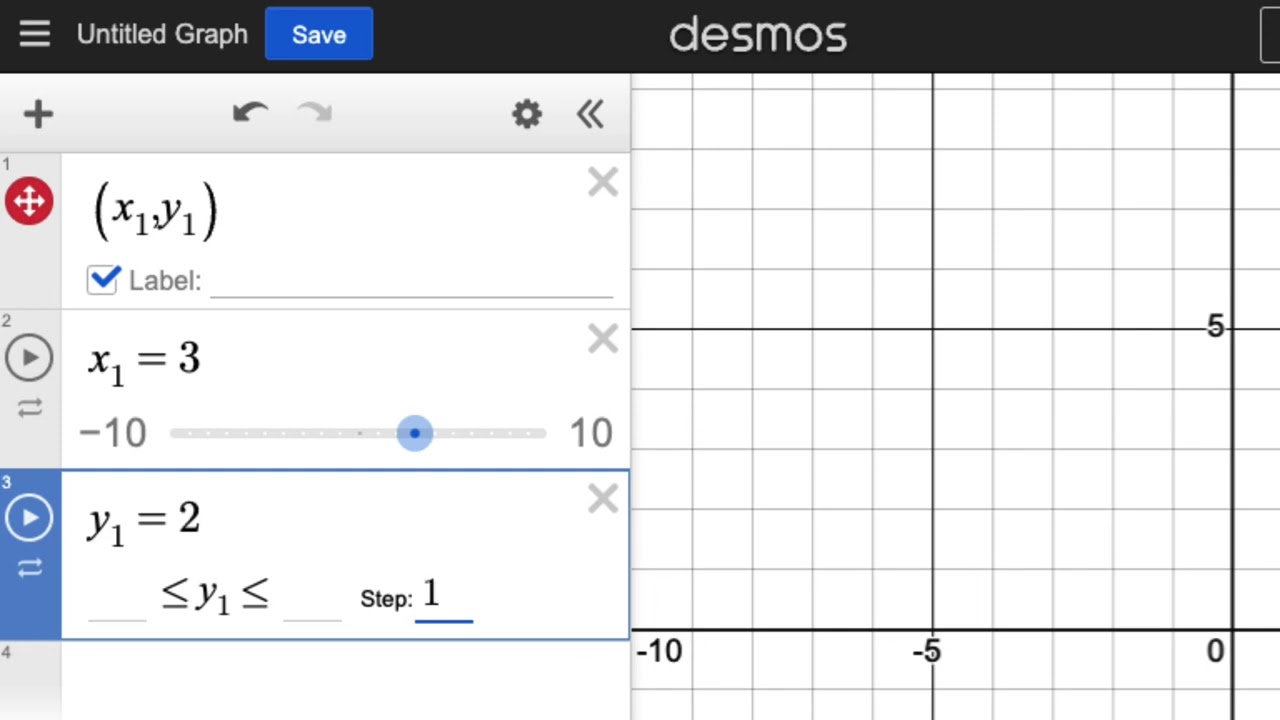
Task: Click the y1 Step input field
Action: [x=444, y=597]
